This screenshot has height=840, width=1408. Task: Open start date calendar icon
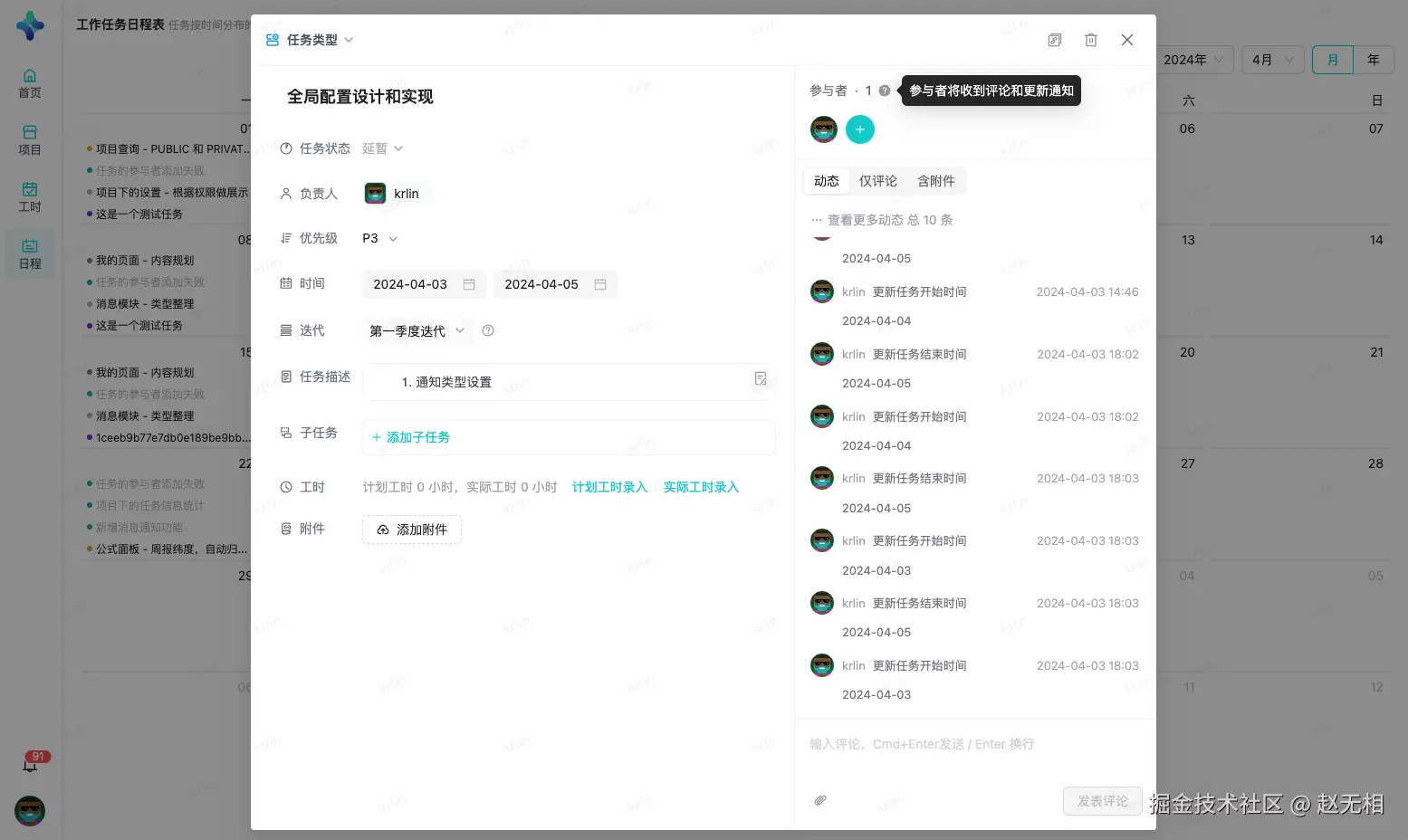point(469,284)
